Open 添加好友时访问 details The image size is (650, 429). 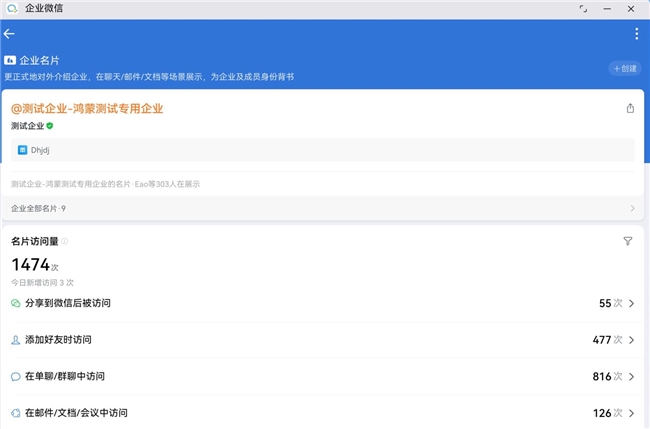tap(323, 340)
